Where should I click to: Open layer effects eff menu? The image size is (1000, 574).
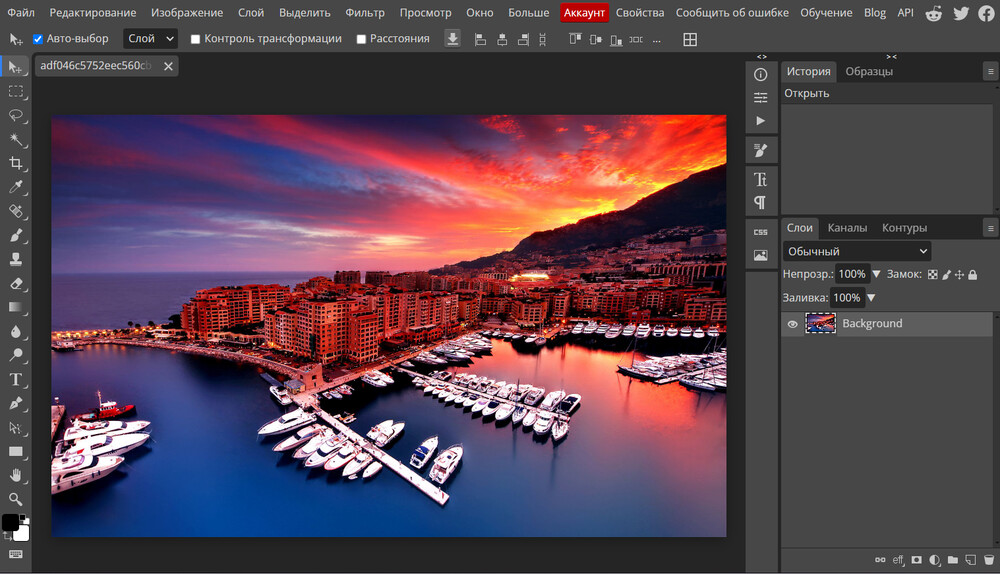click(898, 560)
